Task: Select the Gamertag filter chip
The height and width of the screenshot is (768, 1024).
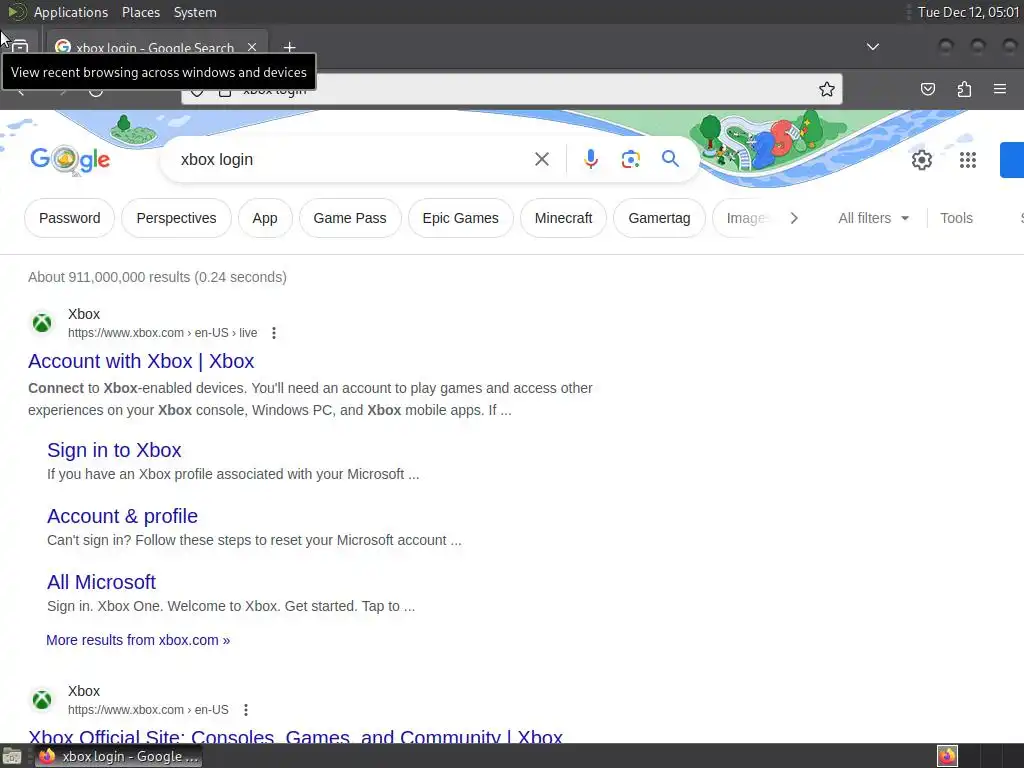Action: 659,218
